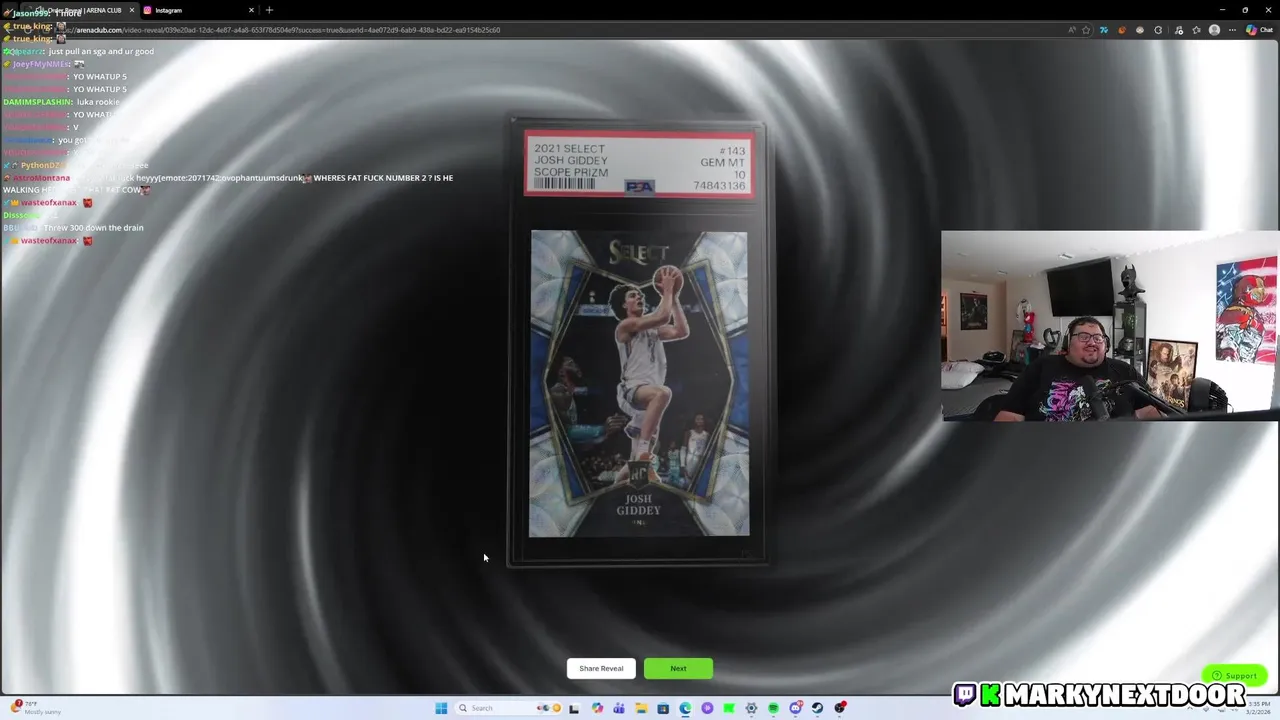Open the Copilot Chat button

(1259, 30)
